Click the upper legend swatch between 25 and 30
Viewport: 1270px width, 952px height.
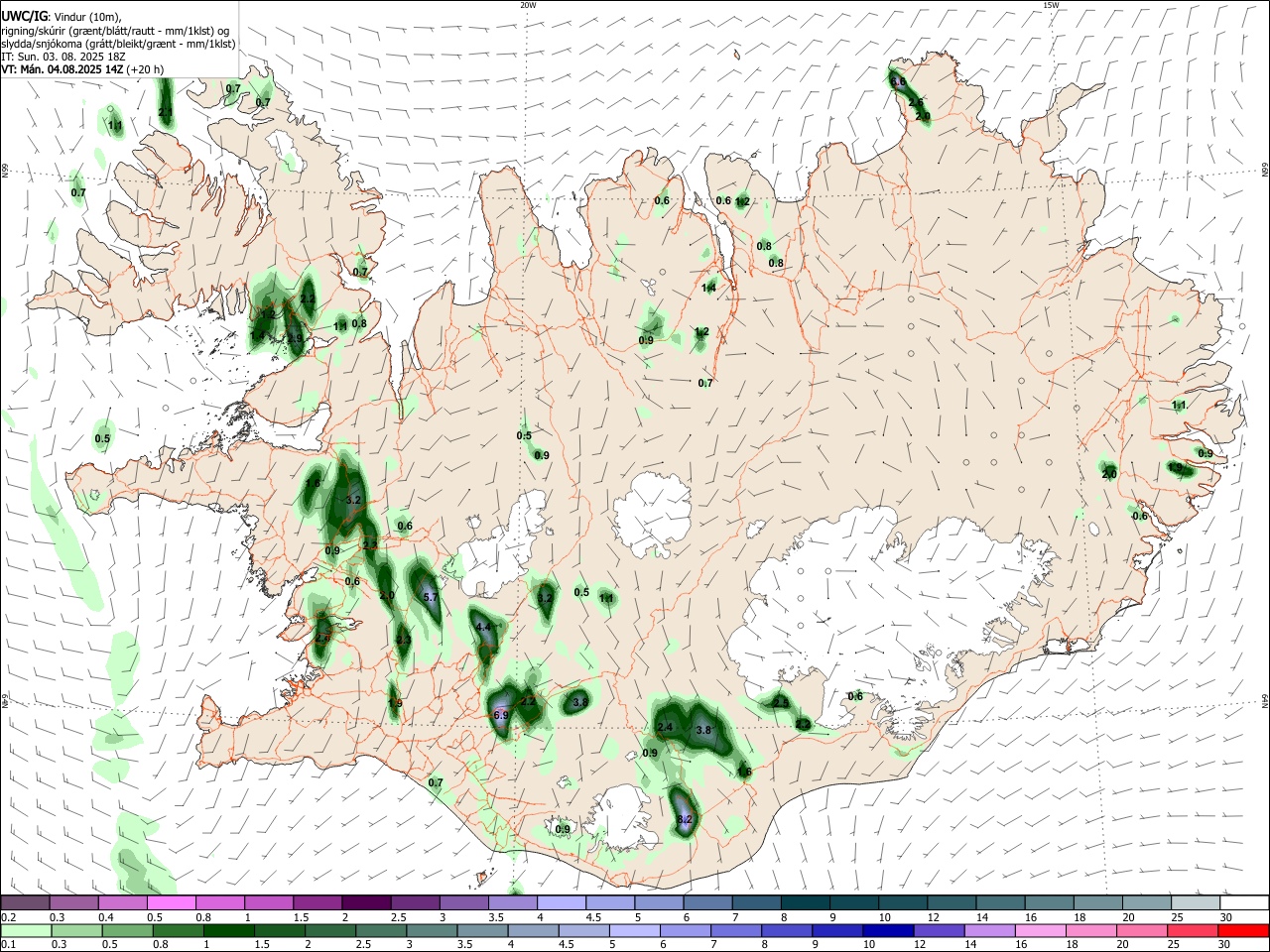[1195, 902]
